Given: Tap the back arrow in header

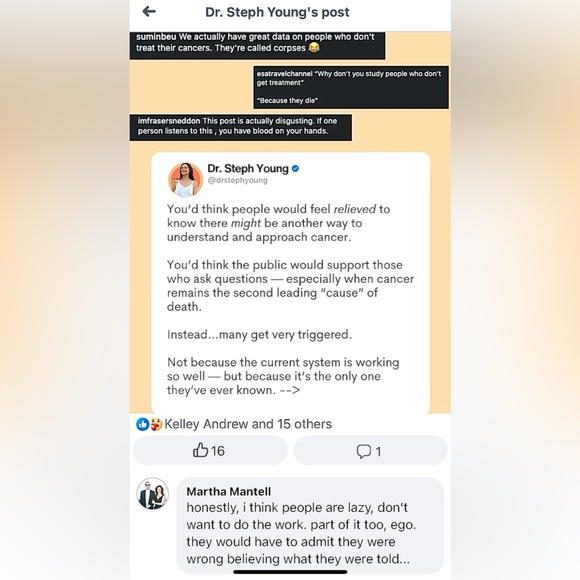Looking at the screenshot, I should [149, 12].
